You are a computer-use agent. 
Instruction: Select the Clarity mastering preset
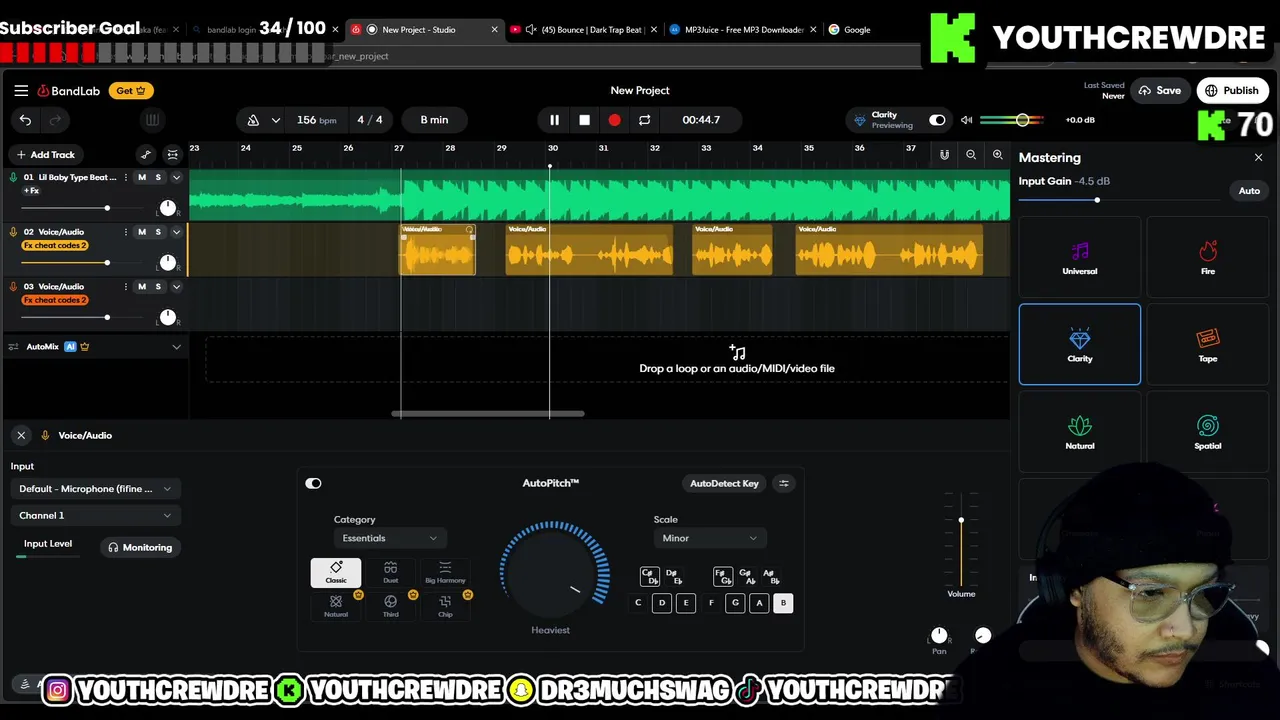coord(1080,344)
